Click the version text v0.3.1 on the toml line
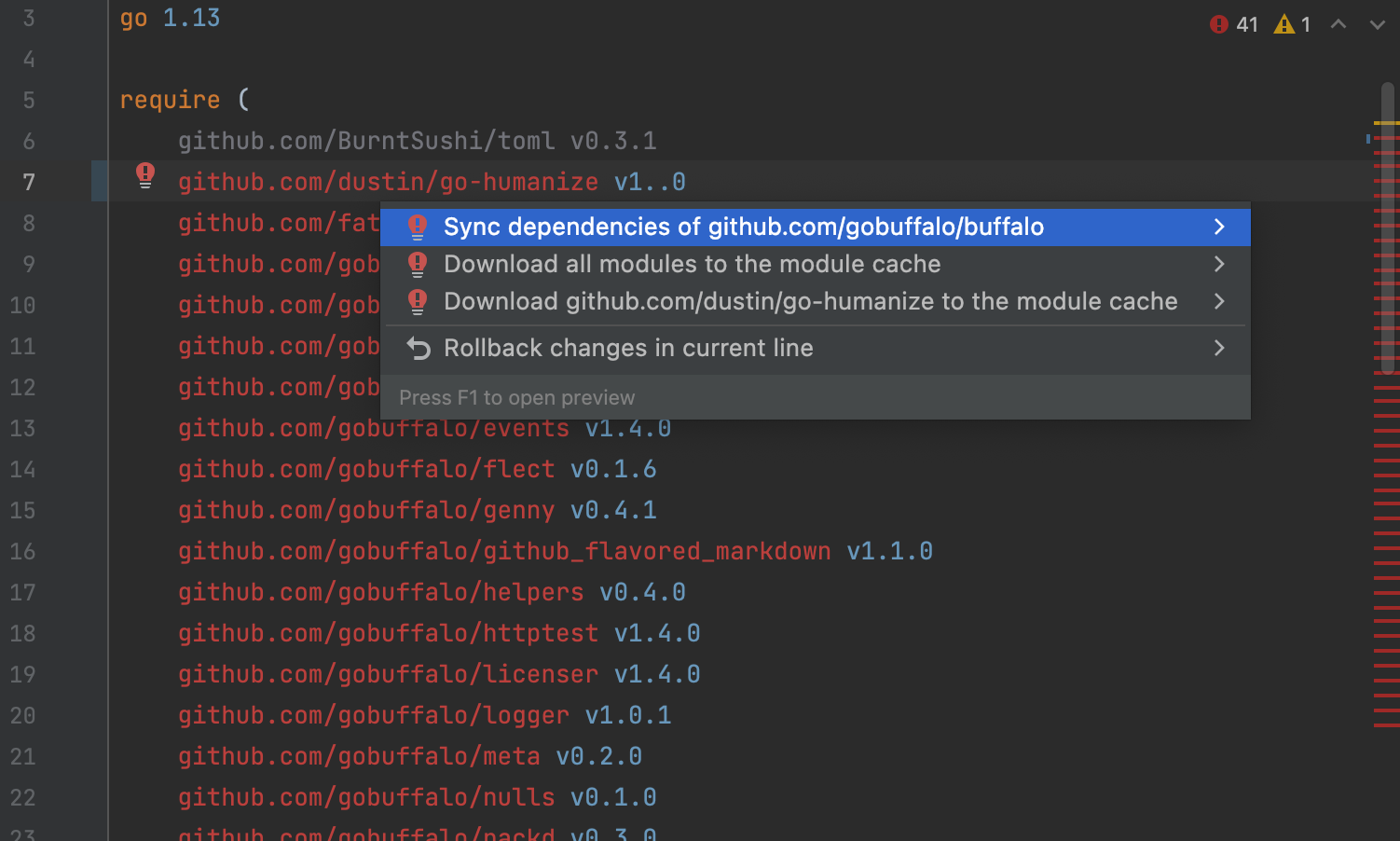 tap(613, 140)
